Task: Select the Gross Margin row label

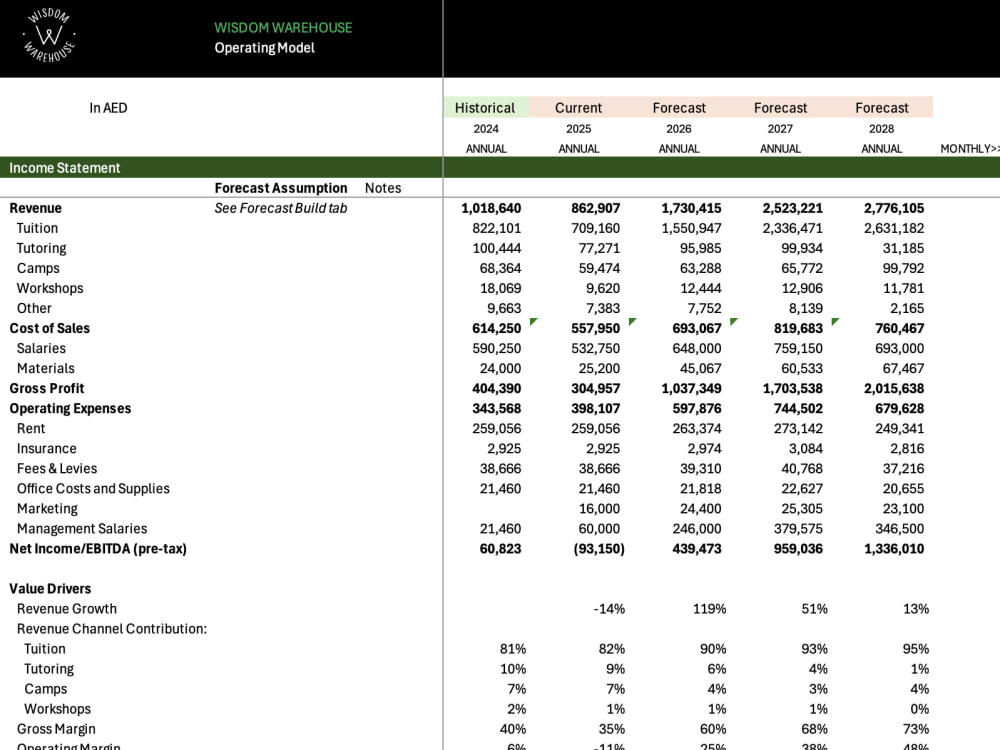Action: click(x=56, y=729)
